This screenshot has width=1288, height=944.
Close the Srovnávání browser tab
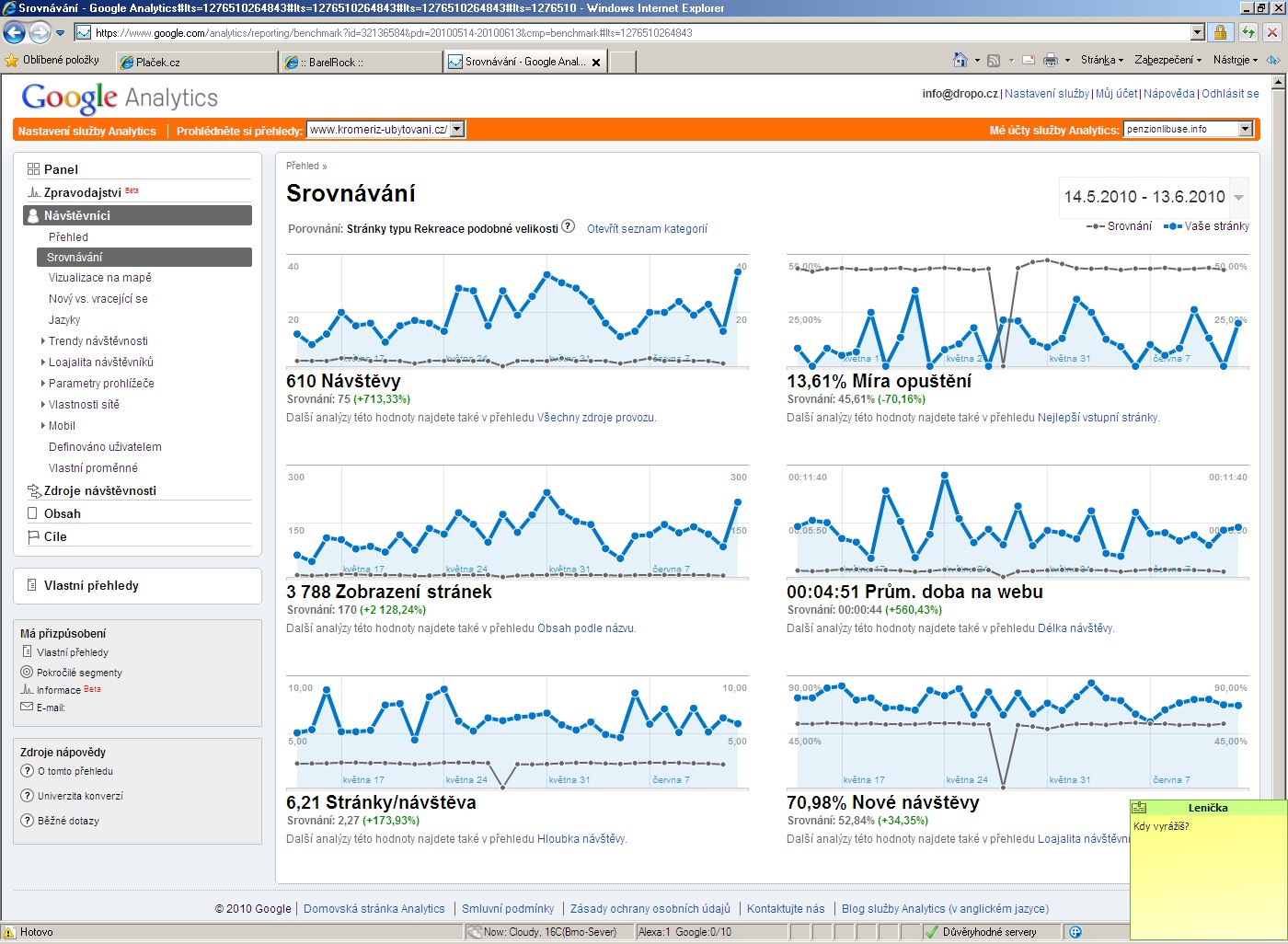[596, 63]
